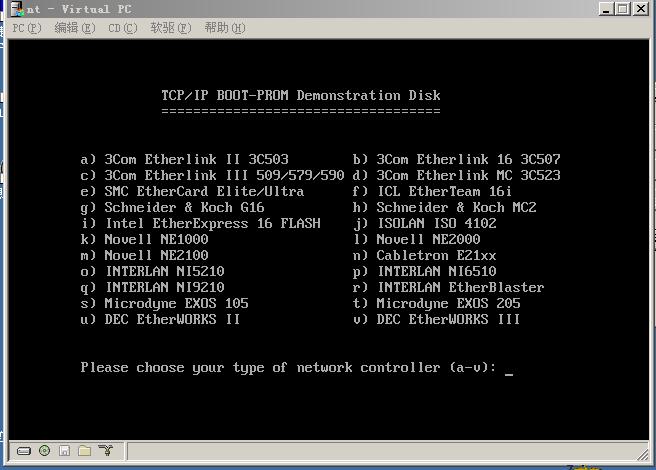Viewport: 656px width, 470px height.
Task: Click option o) INTERLAN NI5210
Action: pyautogui.click(x=153, y=271)
